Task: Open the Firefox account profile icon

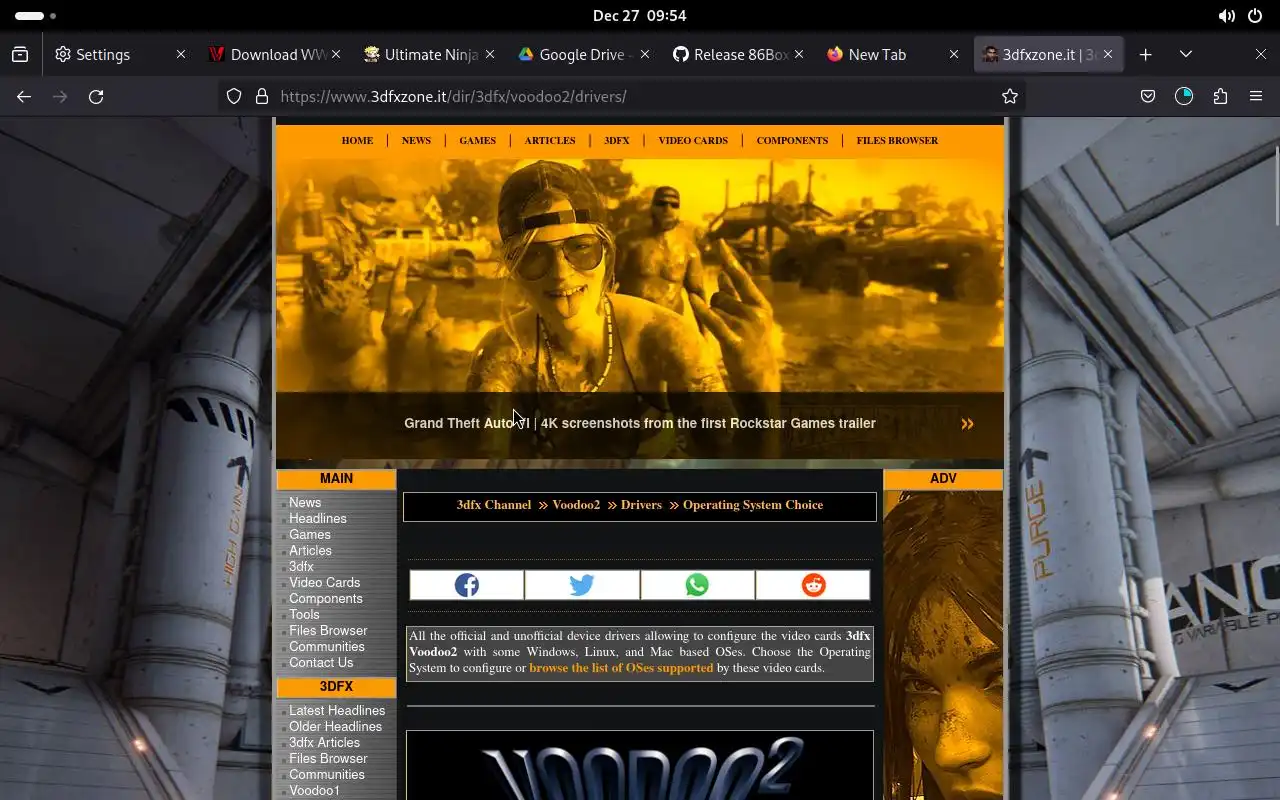Action: click(x=1184, y=96)
